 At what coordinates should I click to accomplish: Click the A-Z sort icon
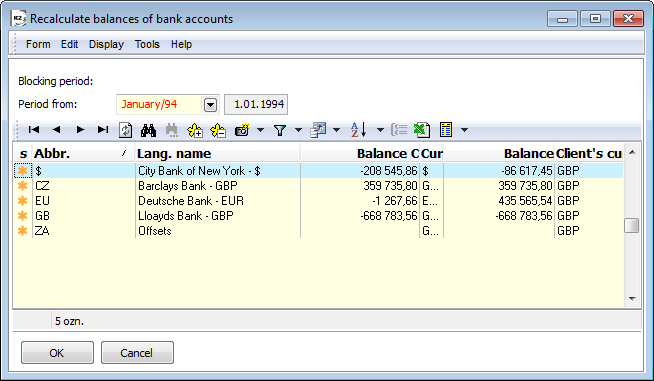coord(359,130)
